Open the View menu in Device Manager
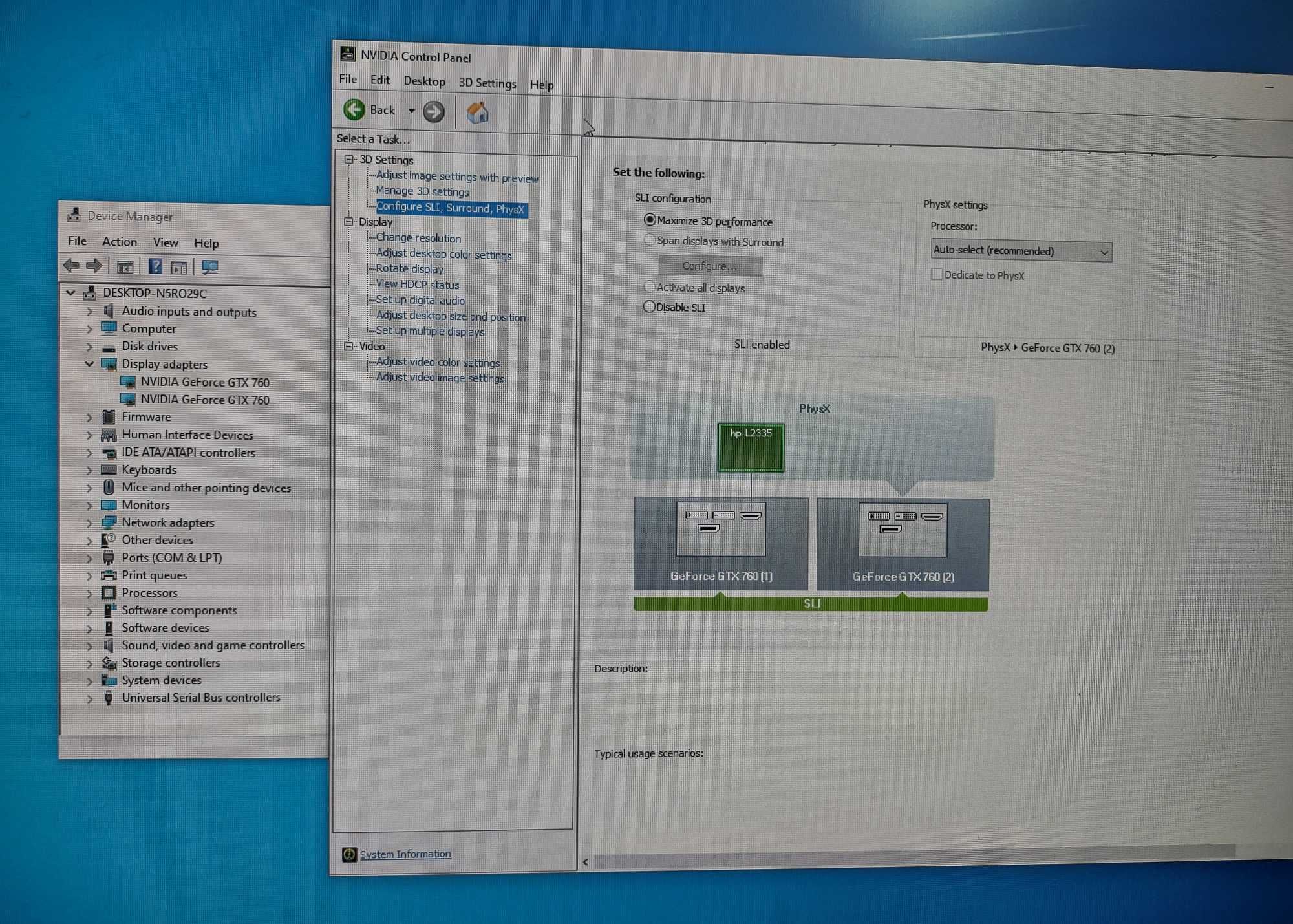1293x924 pixels. point(166,242)
